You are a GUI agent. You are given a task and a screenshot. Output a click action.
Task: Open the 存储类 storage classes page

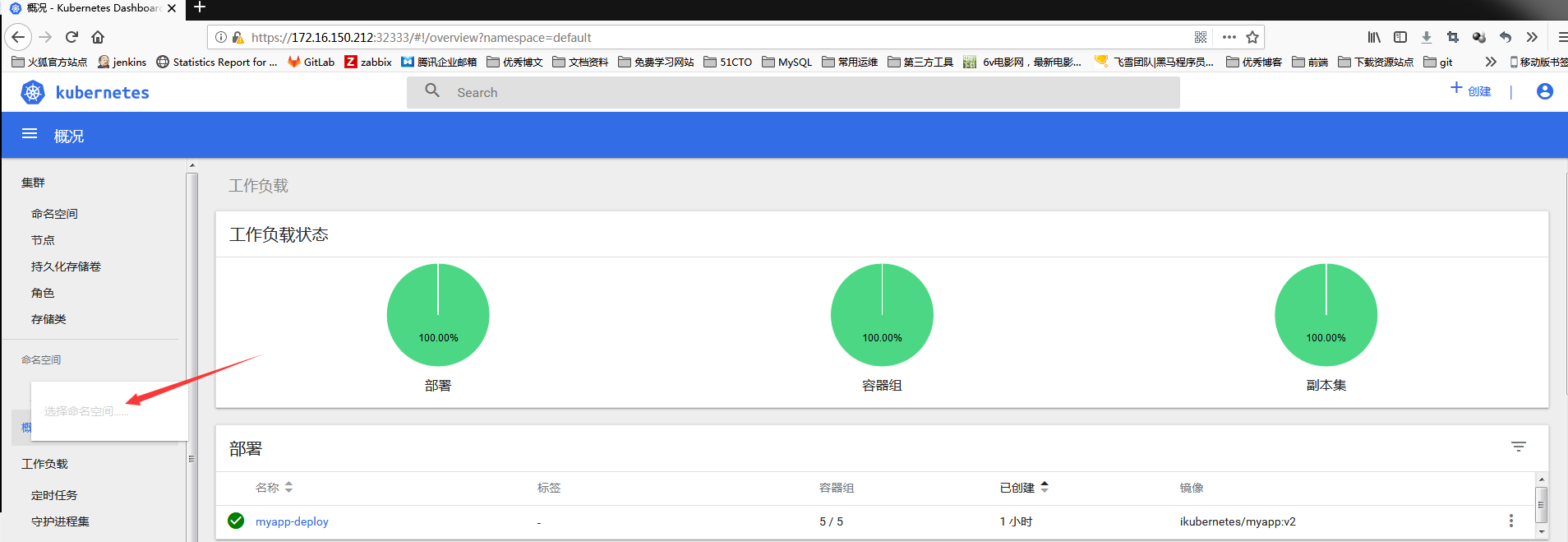[48, 319]
